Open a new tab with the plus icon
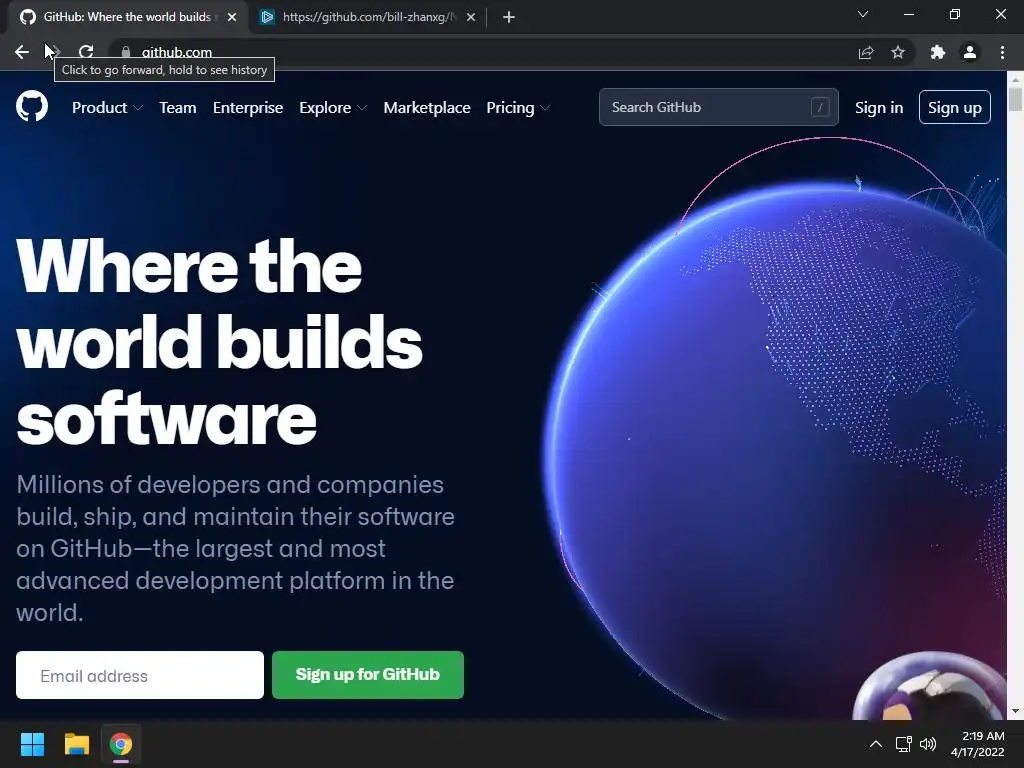1024x768 pixels. point(509,17)
